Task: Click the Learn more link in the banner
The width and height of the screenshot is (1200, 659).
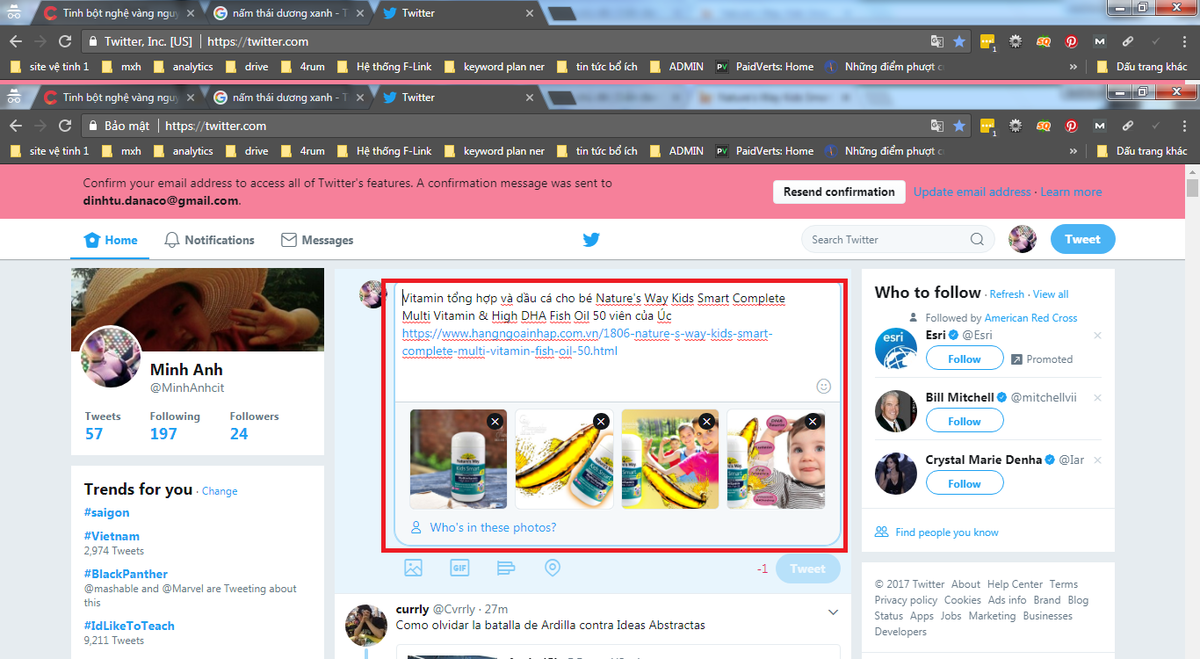Action: coord(1071,192)
